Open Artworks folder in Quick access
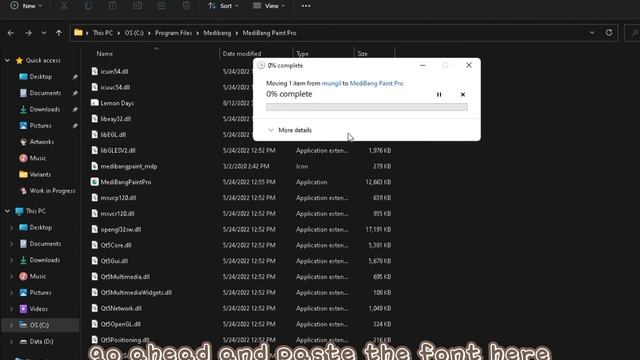The height and width of the screenshot is (360, 640). [42, 142]
